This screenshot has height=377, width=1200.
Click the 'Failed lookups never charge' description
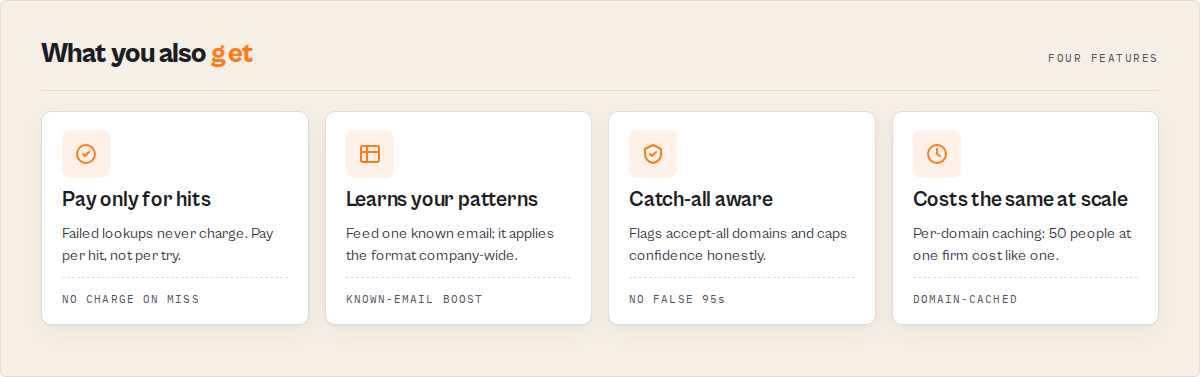168,244
